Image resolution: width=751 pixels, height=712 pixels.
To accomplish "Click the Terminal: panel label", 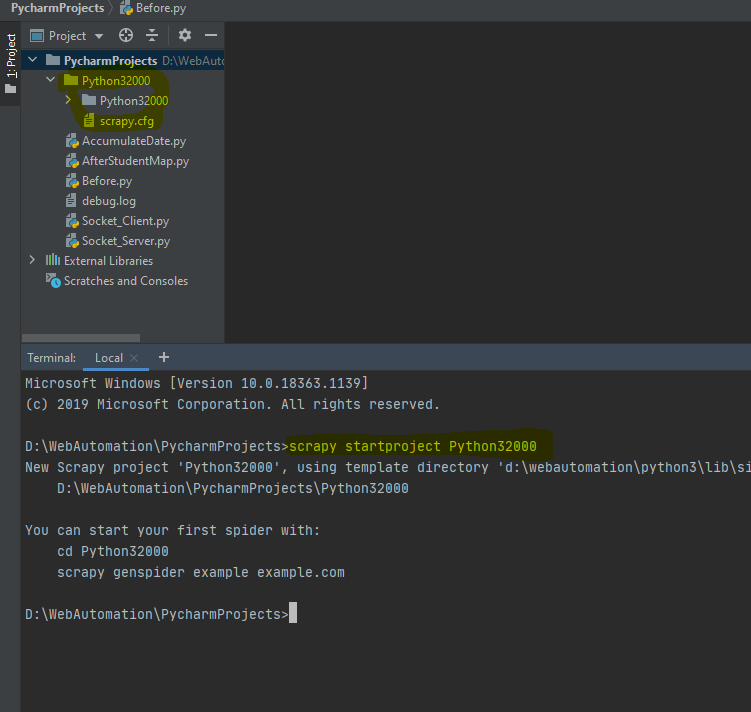I will tap(51, 358).
